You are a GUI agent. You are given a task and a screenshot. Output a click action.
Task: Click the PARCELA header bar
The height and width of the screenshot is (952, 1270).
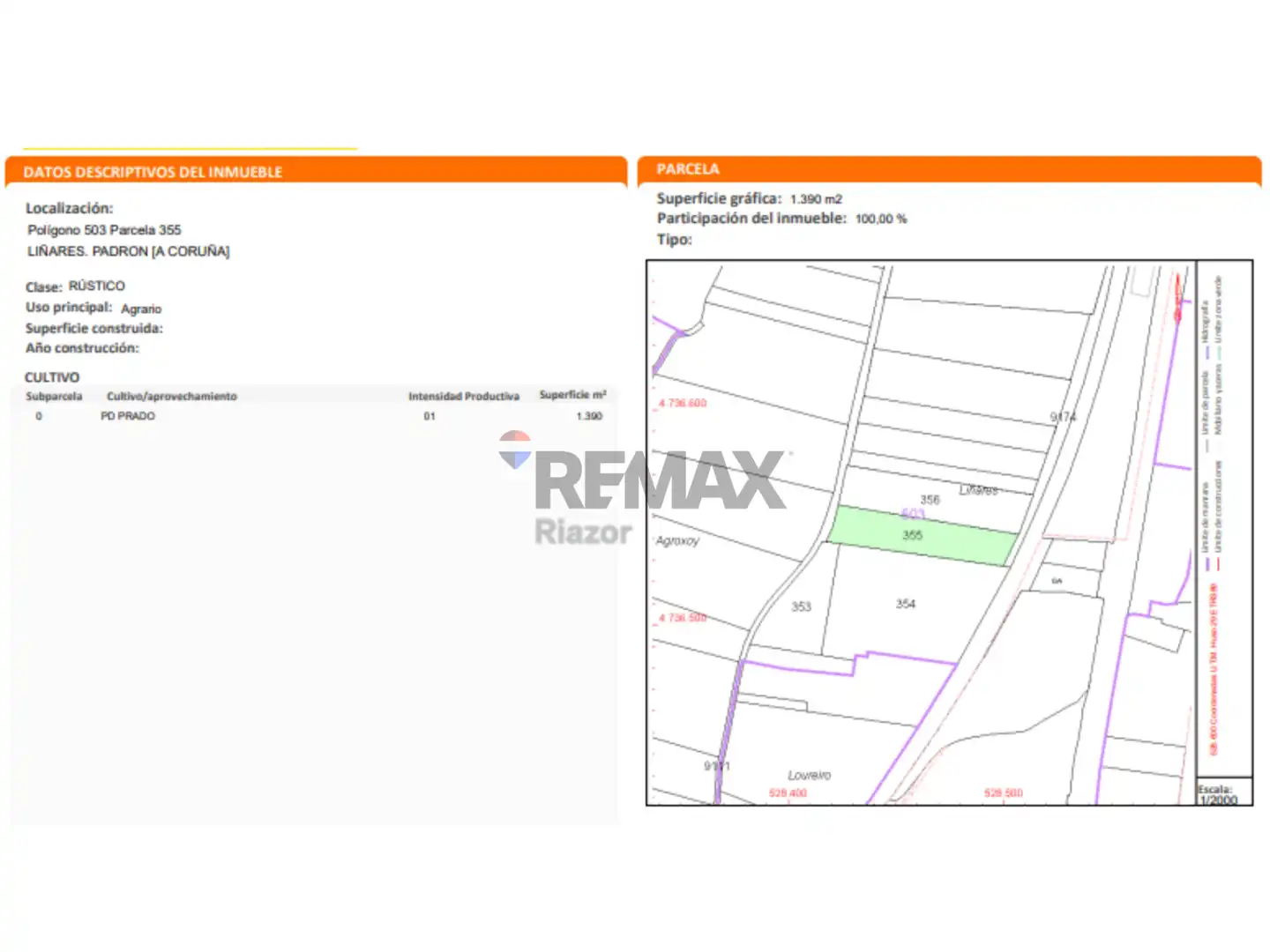click(949, 169)
